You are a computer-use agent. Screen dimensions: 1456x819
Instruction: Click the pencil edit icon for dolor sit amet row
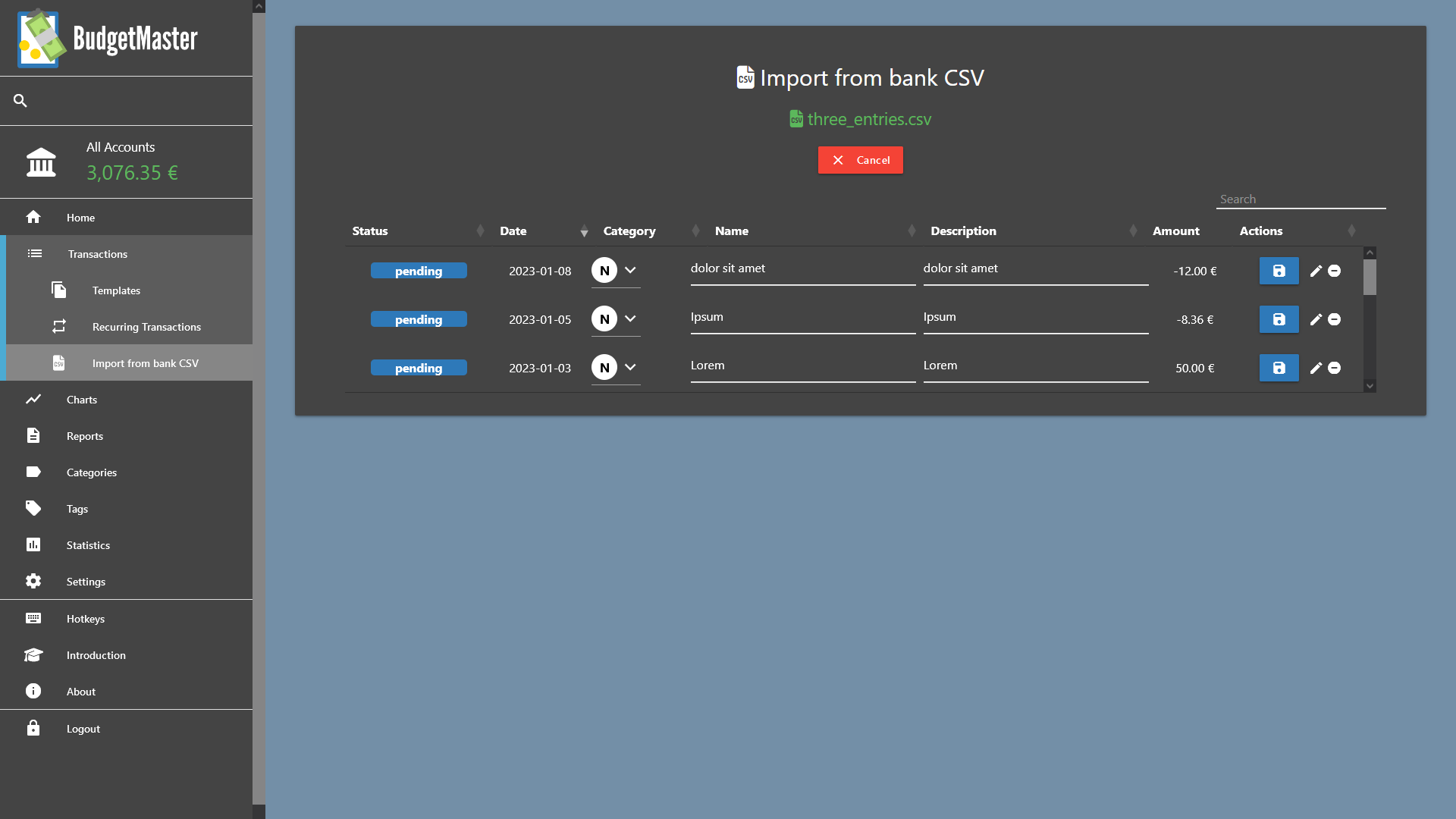point(1316,271)
